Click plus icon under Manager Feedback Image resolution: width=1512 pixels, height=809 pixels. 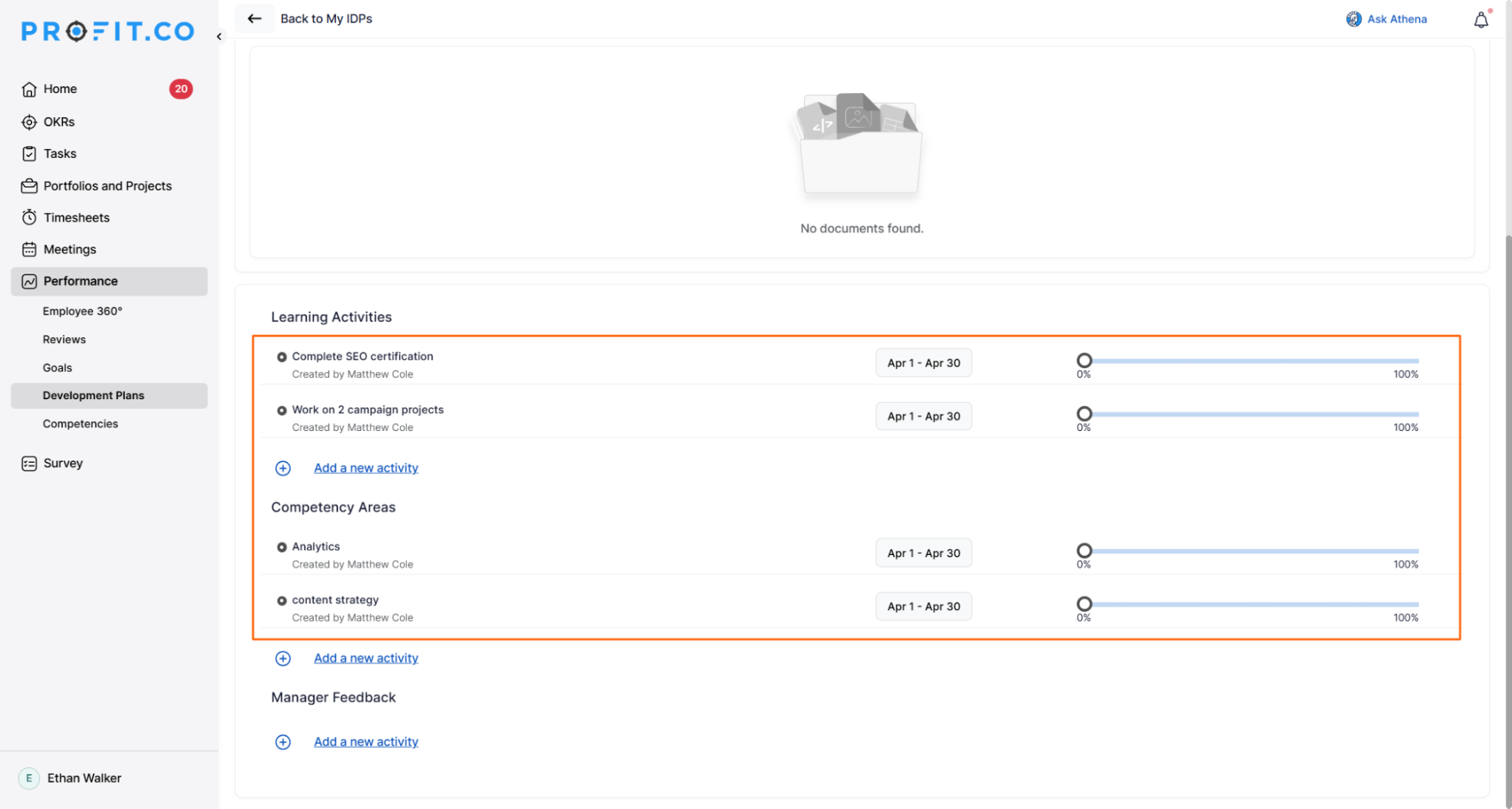283,742
